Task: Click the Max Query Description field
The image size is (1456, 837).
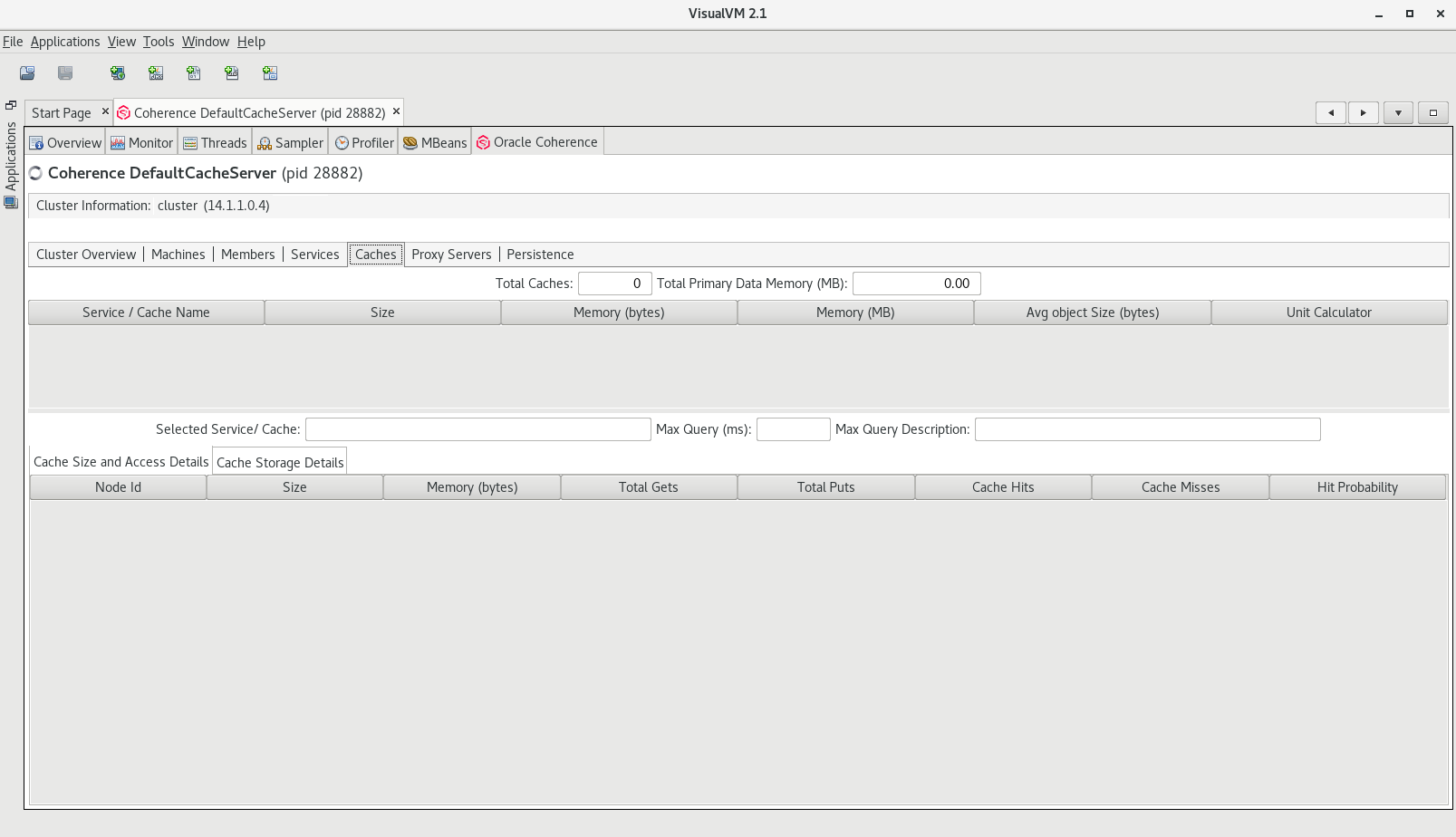Action: [x=1148, y=429]
